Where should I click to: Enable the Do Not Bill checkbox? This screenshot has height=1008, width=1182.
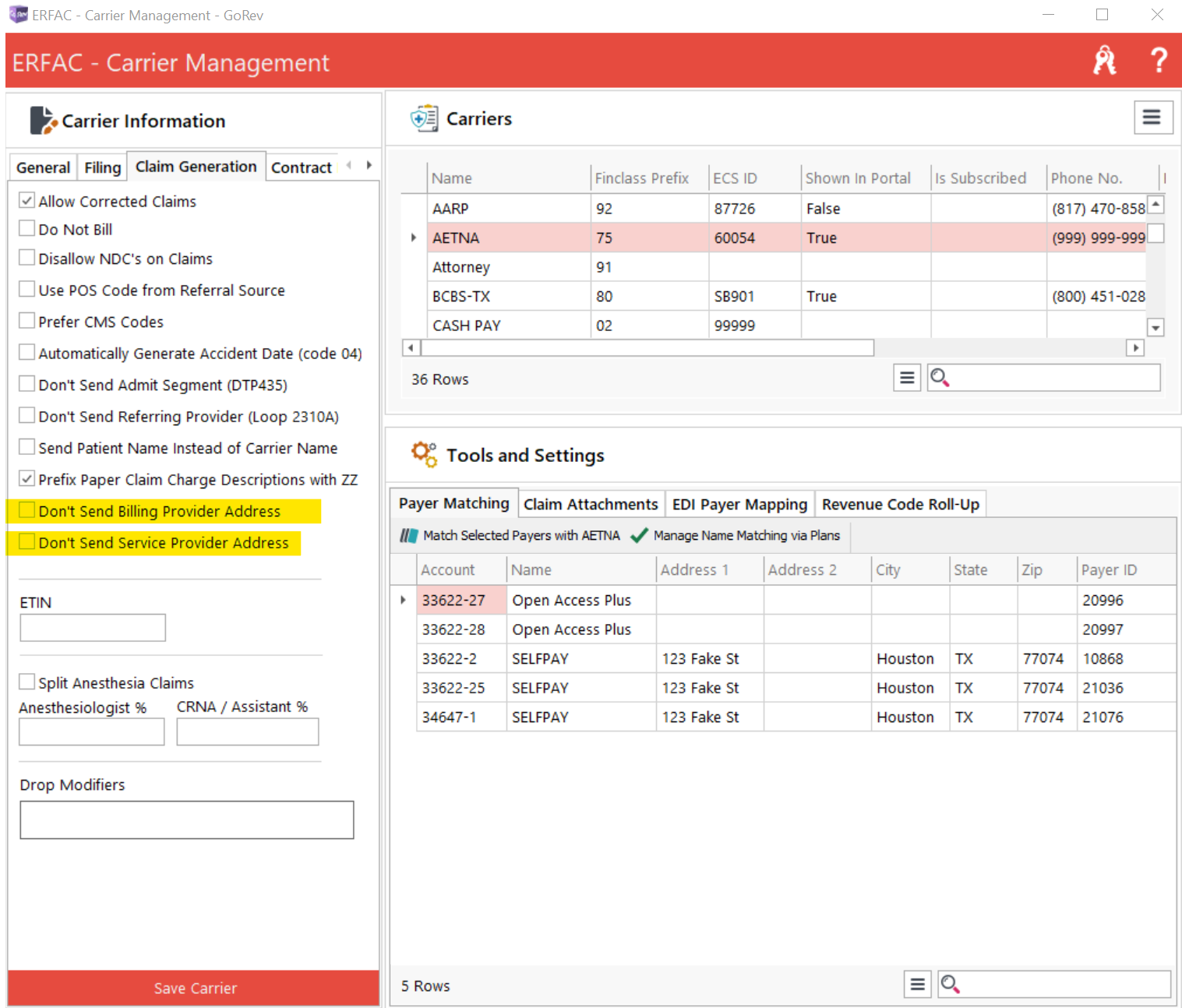tap(27, 228)
